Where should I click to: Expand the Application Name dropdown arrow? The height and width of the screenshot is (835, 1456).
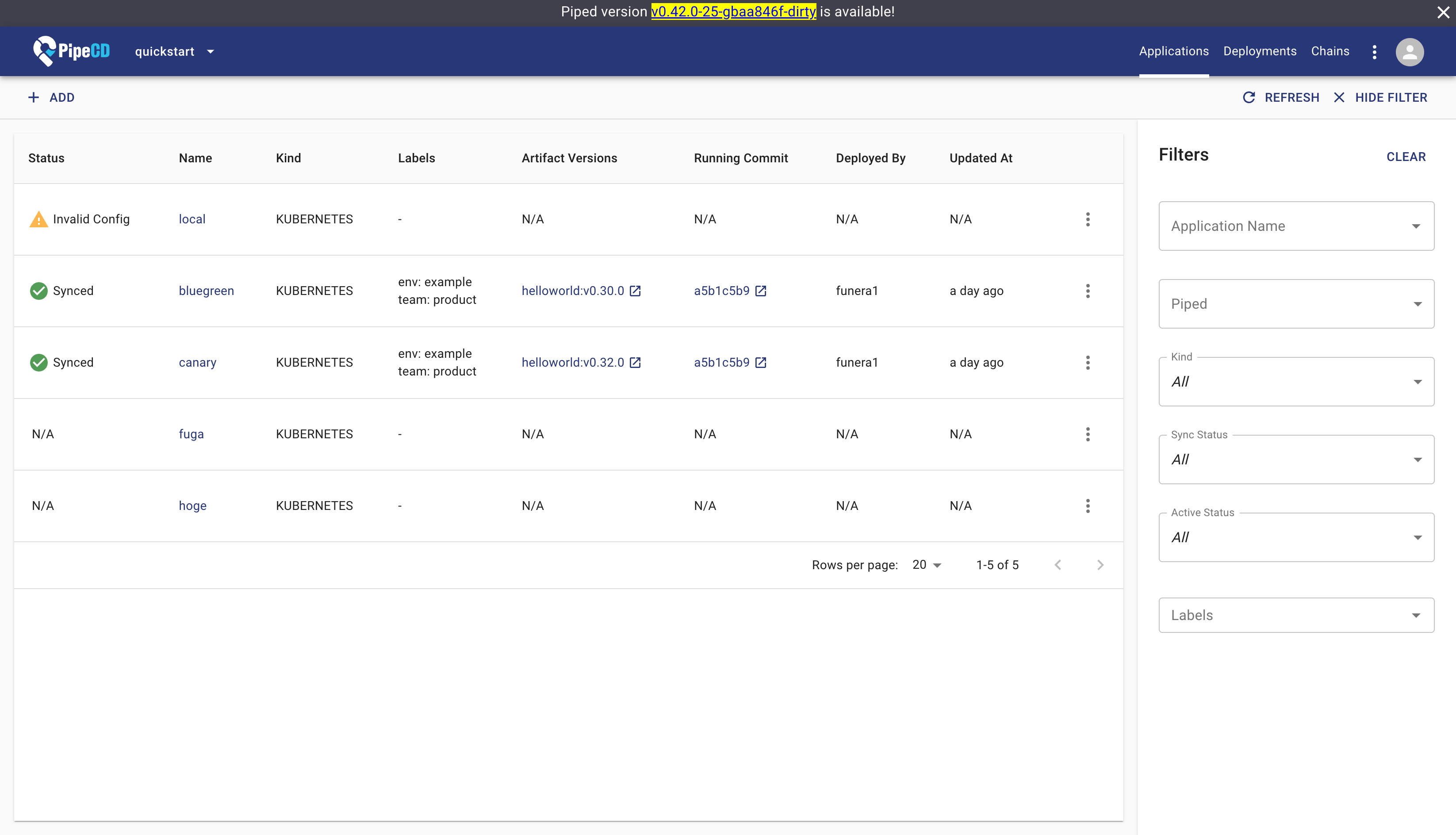click(1416, 226)
